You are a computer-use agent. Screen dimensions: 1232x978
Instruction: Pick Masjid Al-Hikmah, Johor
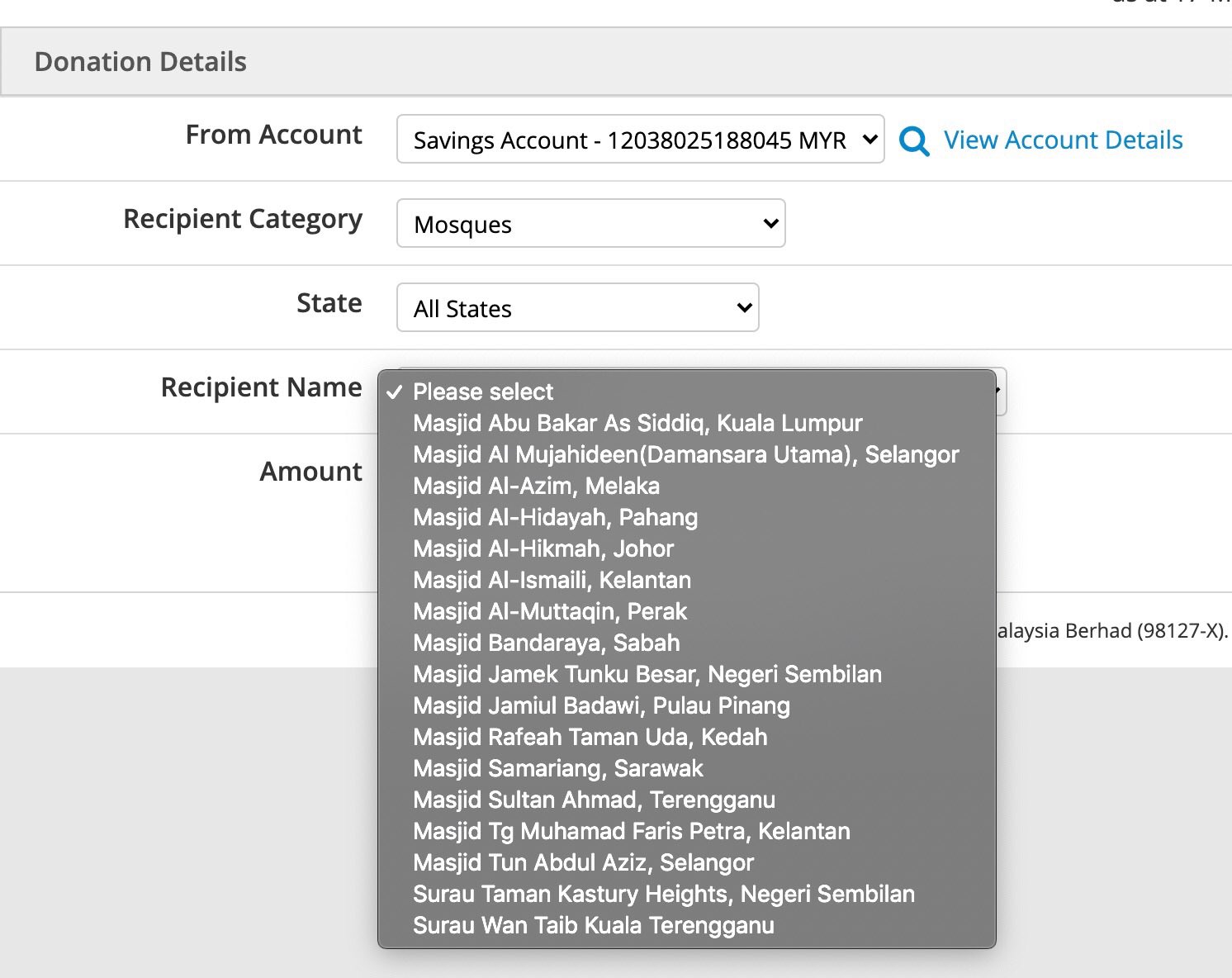pos(686,548)
